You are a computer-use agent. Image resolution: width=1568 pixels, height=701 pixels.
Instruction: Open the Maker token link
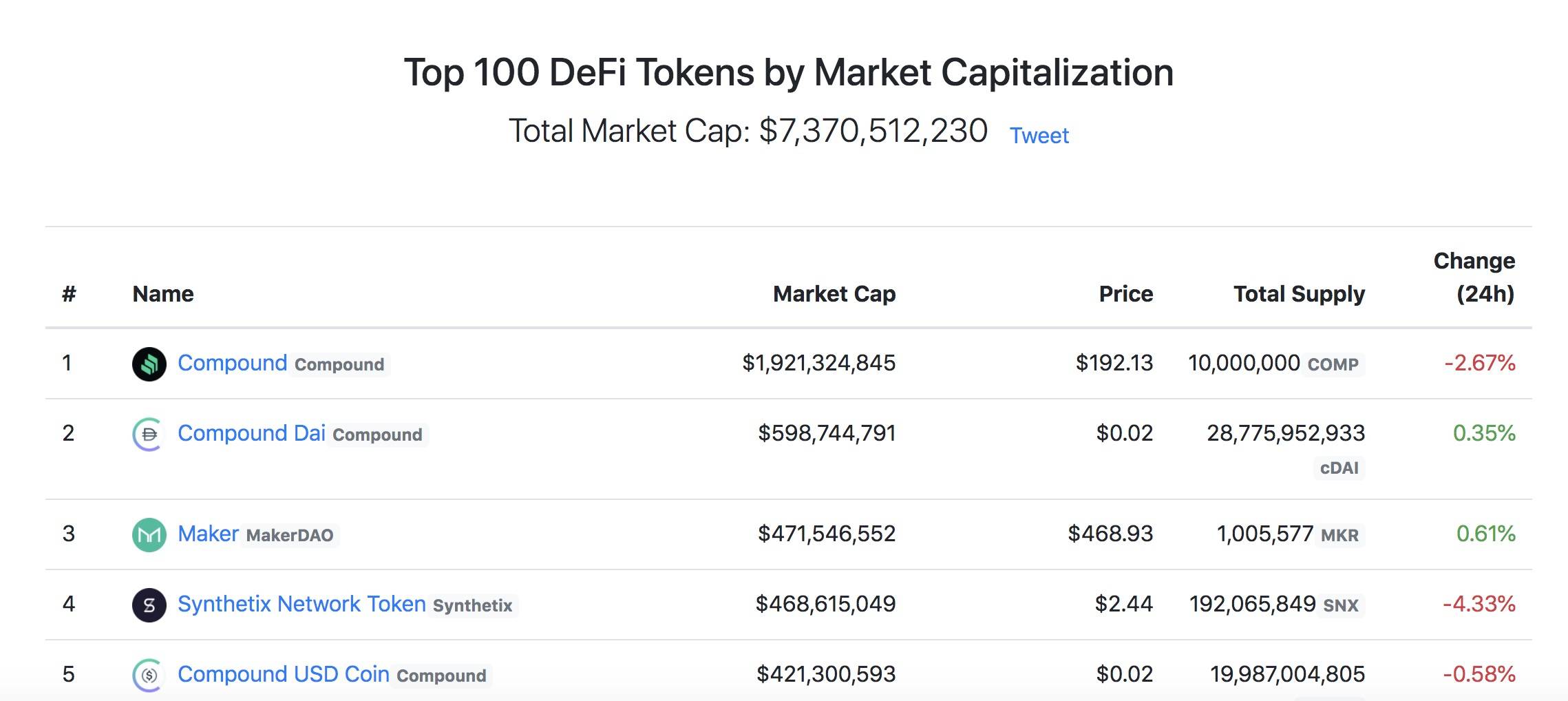coord(208,534)
